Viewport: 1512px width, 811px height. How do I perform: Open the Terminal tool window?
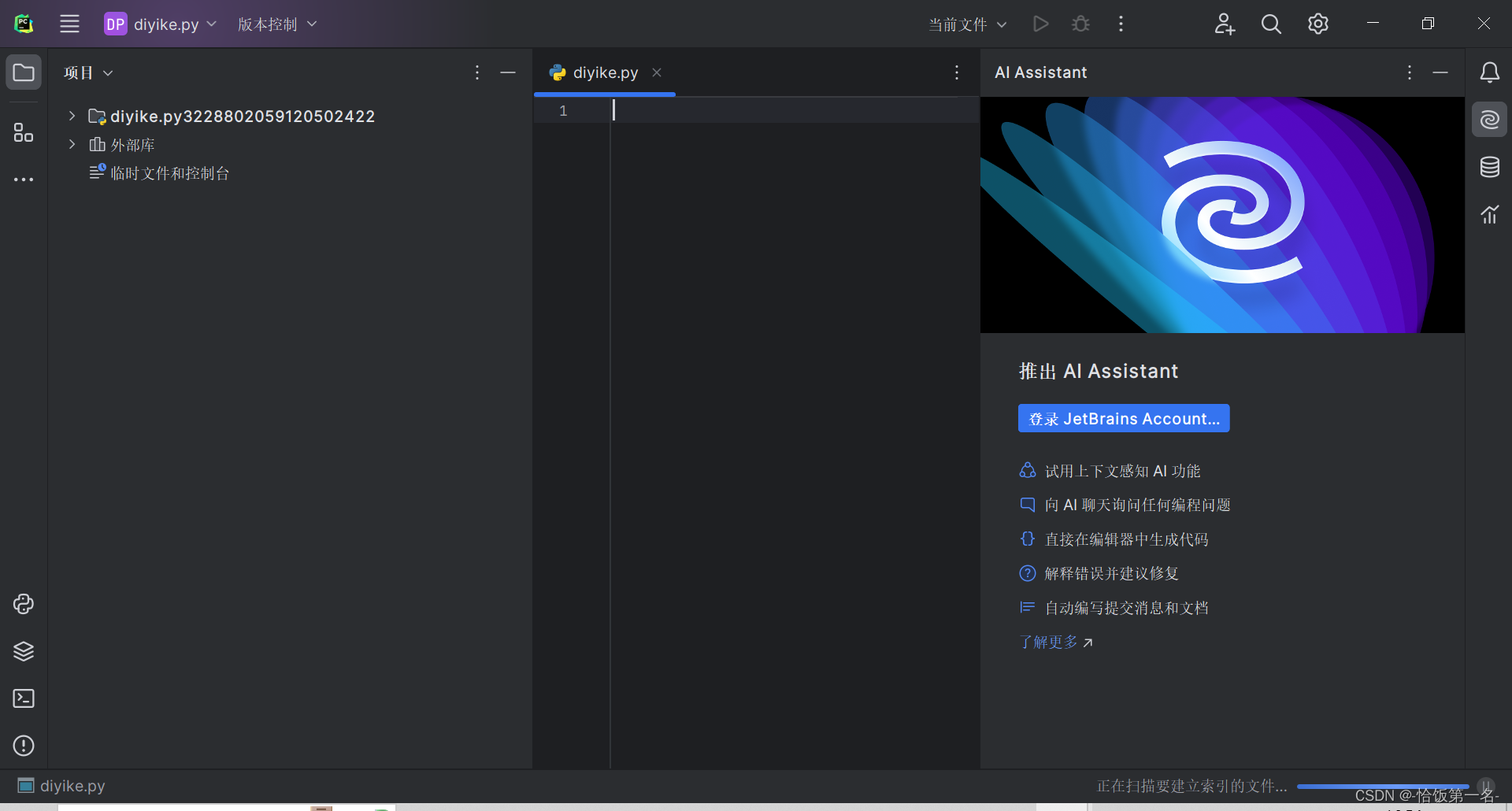(x=24, y=698)
